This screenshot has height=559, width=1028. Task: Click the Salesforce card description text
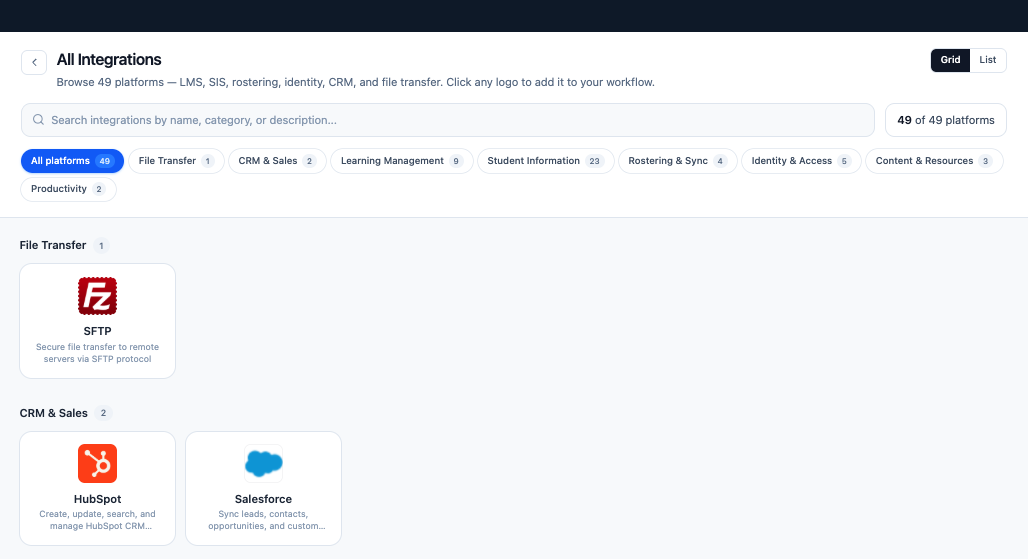pos(264,520)
